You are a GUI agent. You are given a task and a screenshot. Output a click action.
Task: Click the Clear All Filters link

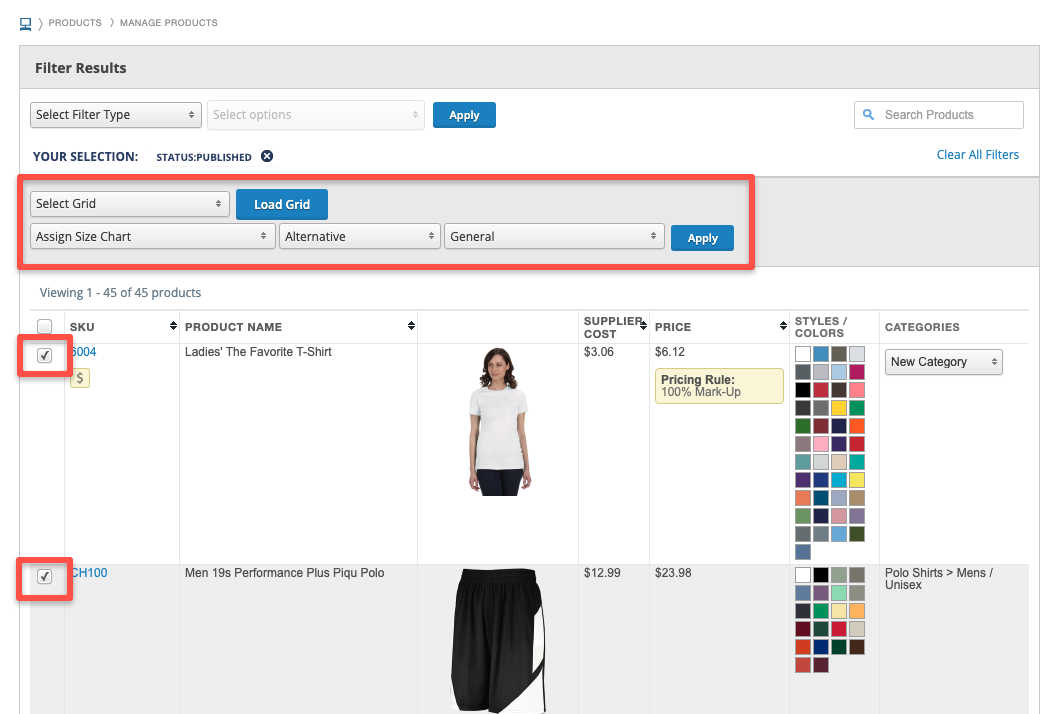(x=977, y=155)
